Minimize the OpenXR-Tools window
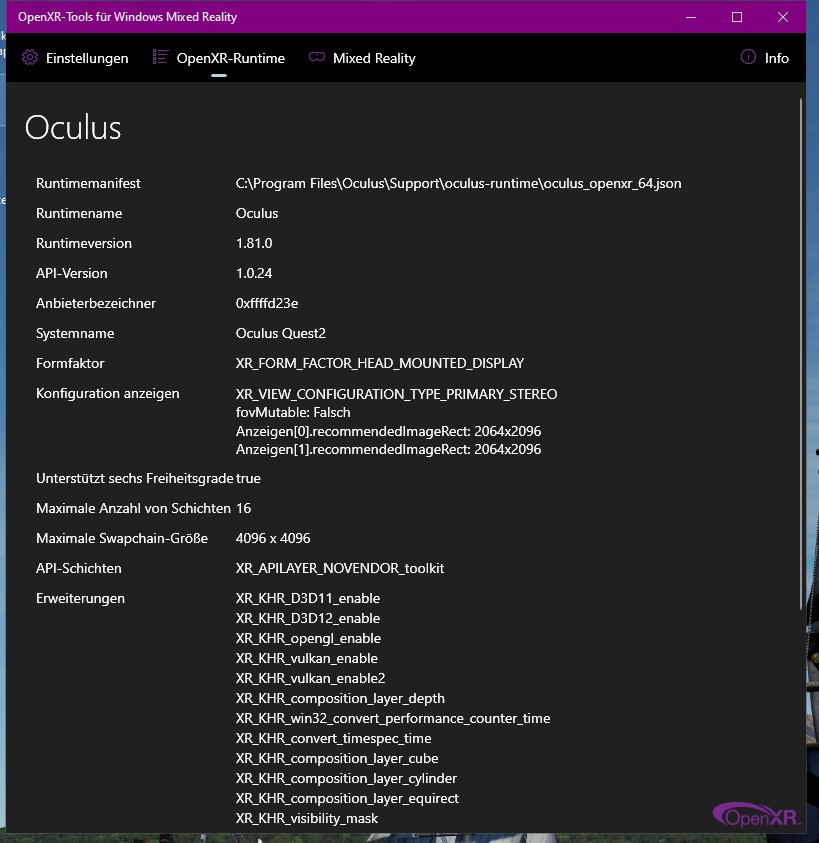 [x=691, y=17]
